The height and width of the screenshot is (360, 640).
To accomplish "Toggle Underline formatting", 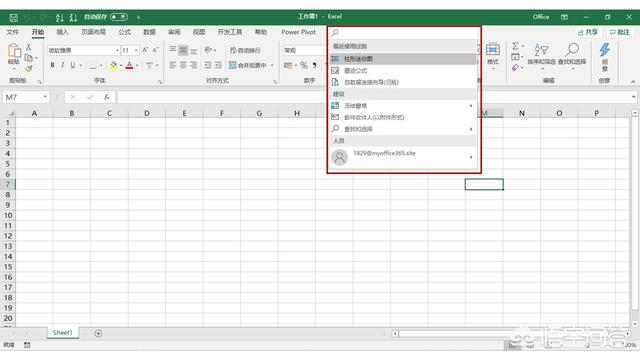I will 73,65.
